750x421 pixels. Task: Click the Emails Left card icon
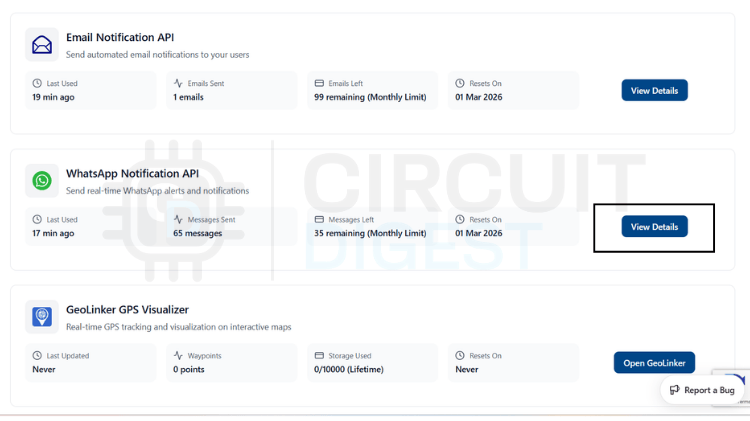pyautogui.click(x=319, y=83)
